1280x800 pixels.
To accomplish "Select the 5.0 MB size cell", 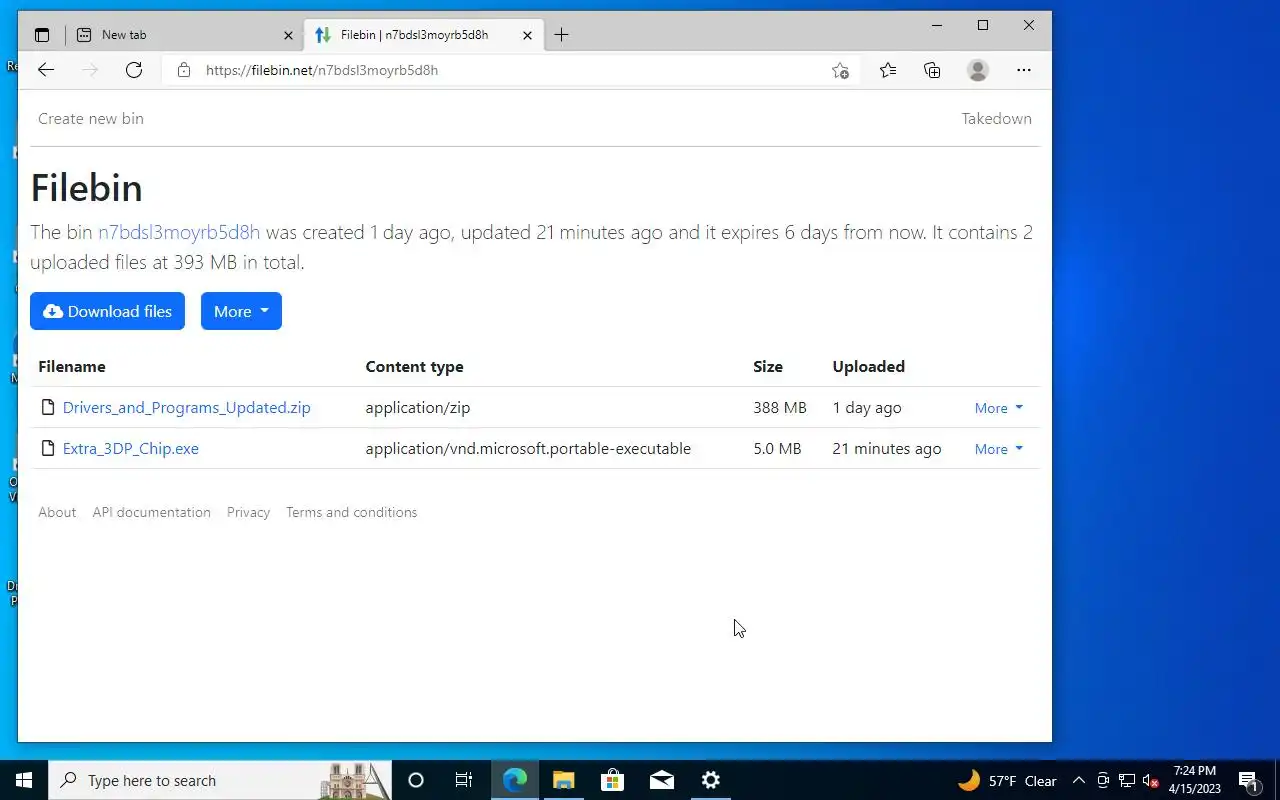I will point(777,448).
